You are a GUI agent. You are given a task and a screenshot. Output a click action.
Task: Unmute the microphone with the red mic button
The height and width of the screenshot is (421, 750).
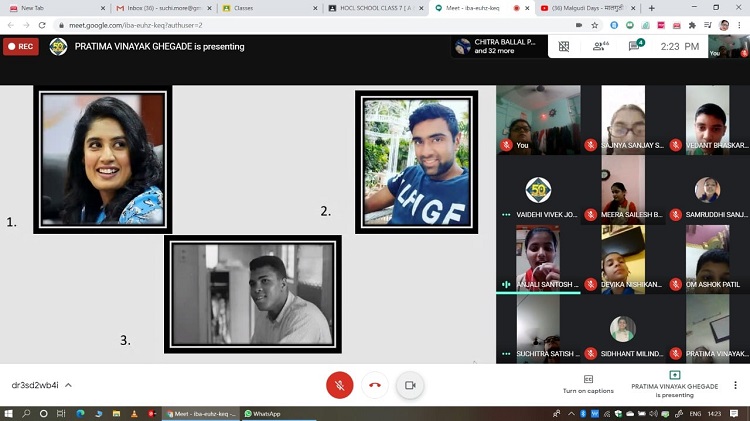[x=340, y=385]
